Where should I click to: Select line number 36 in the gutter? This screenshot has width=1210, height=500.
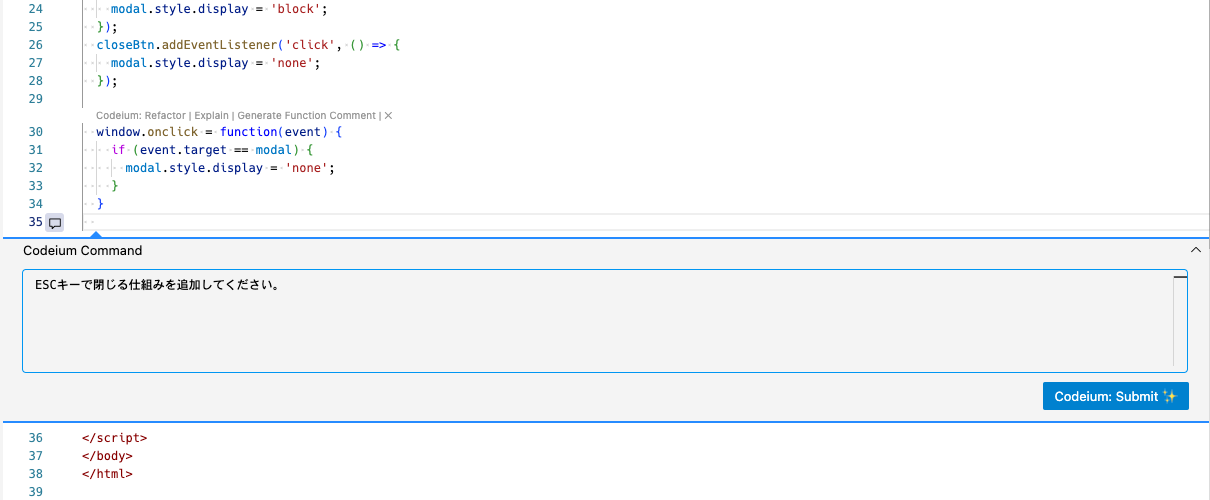pyautogui.click(x=36, y=438)
